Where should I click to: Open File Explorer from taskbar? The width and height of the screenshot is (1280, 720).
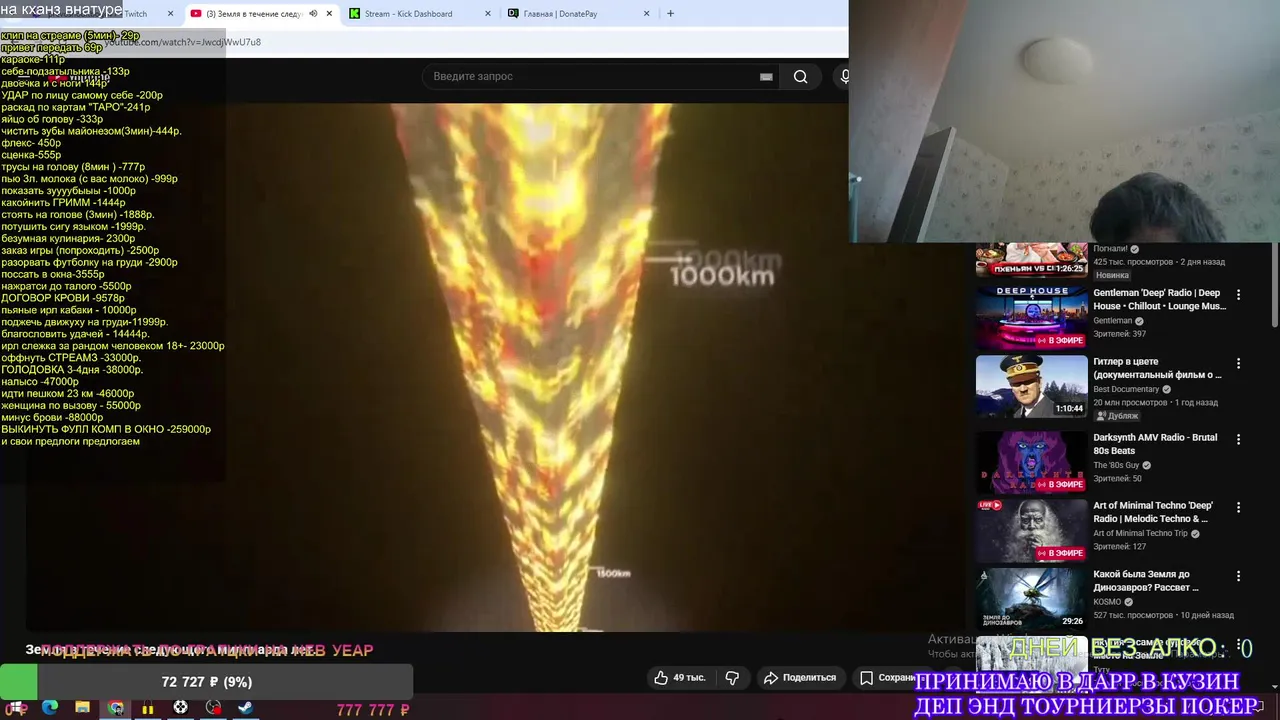83,708
